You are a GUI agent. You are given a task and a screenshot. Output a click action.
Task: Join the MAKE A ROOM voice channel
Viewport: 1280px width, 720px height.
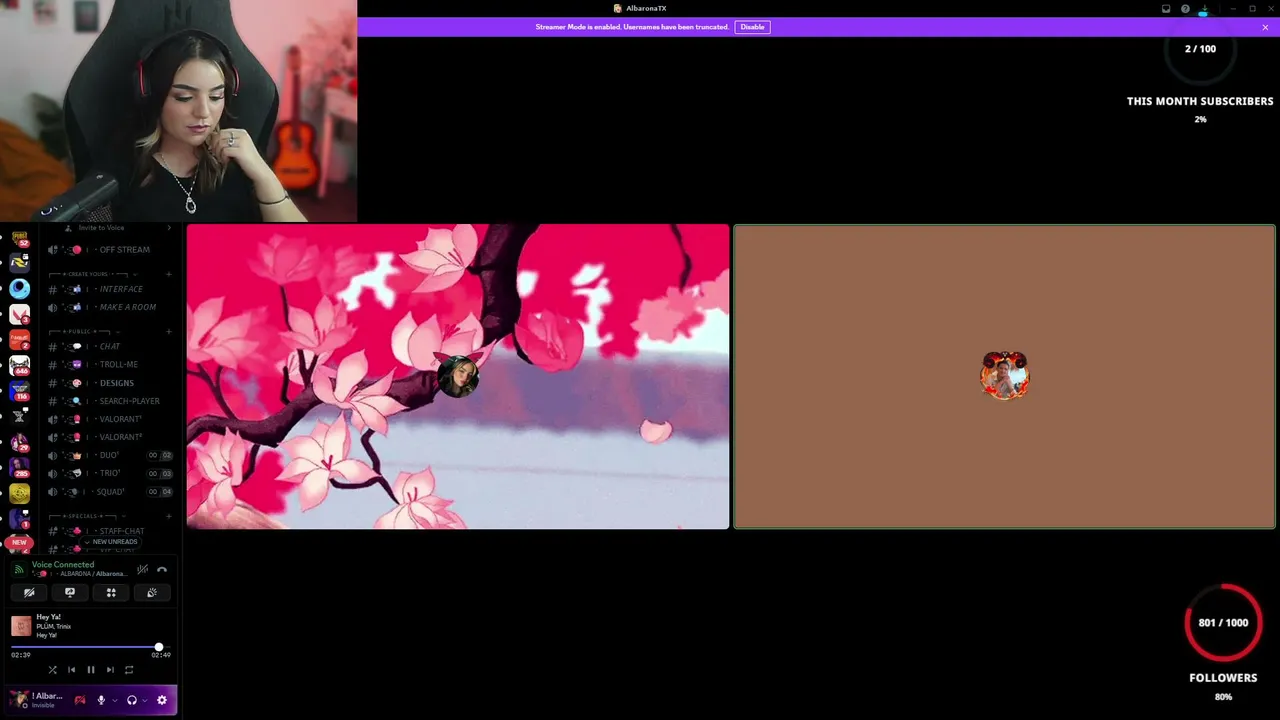click(111, 307)
